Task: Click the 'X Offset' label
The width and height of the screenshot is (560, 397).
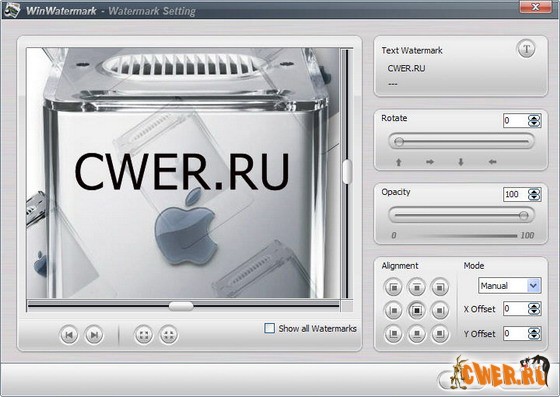Action: click(479, 309)
